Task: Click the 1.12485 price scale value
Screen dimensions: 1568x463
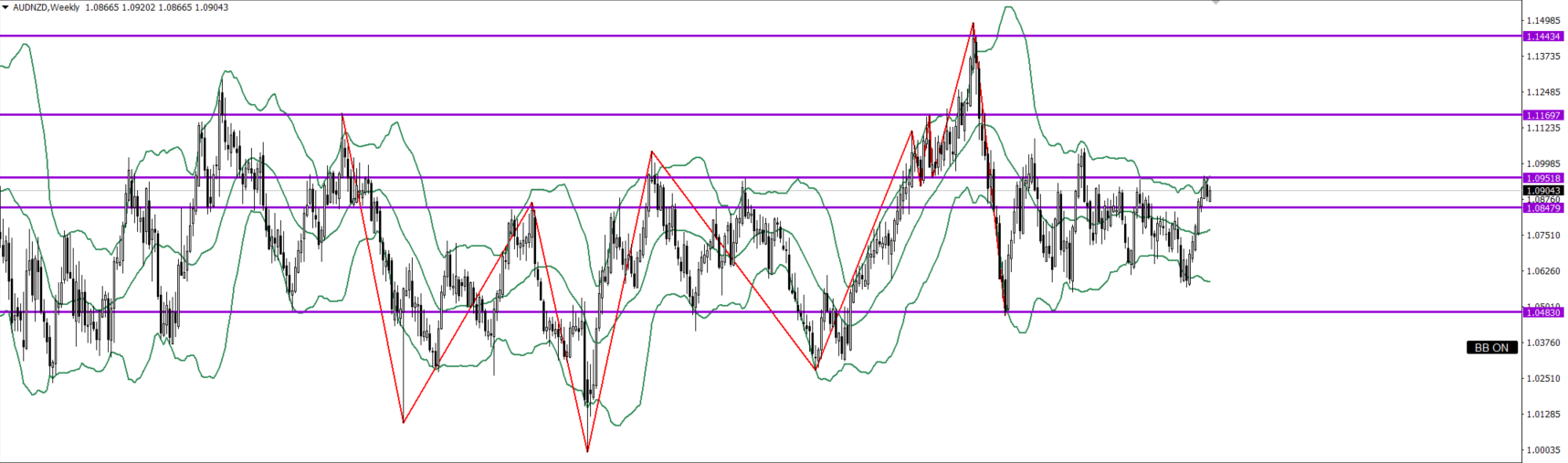Action: [1542, 92]
